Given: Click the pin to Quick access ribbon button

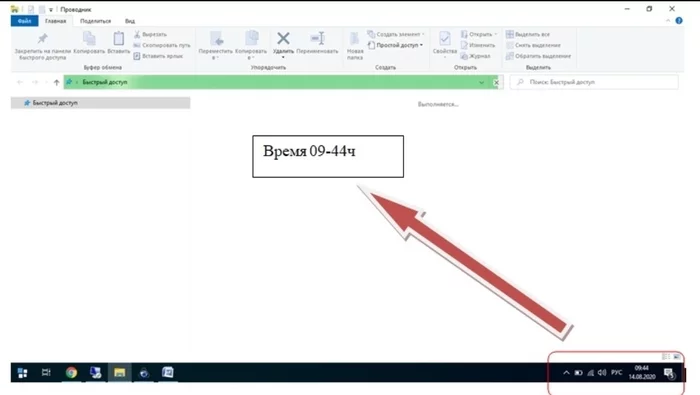Looking at the screenshot, I should pyautogui.click(x=42, y=46).
